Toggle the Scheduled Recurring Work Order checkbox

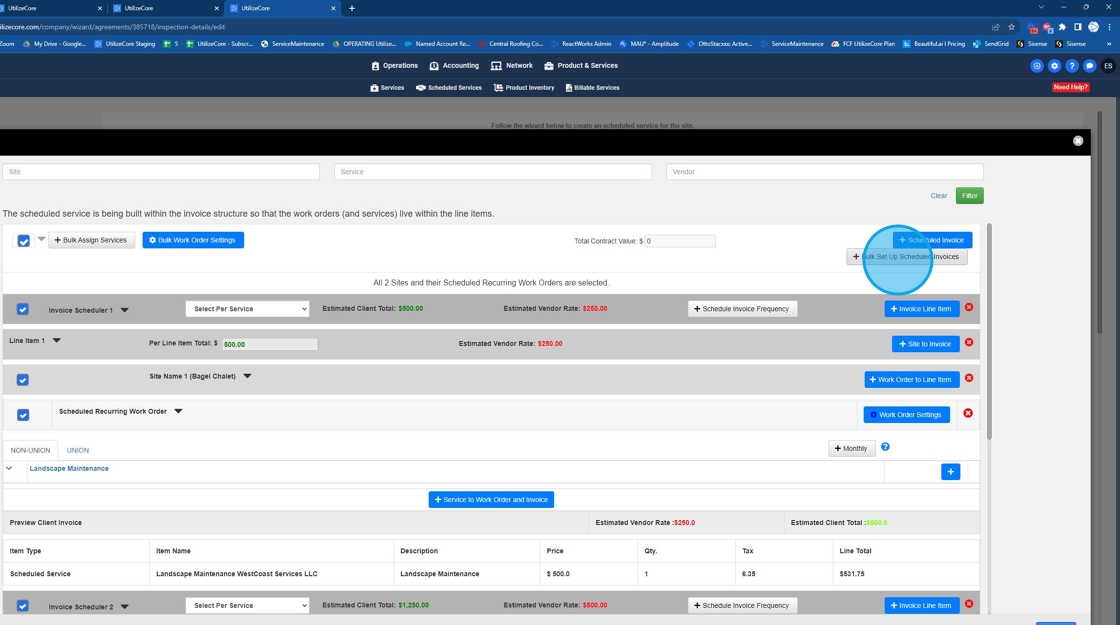[23, 415]
